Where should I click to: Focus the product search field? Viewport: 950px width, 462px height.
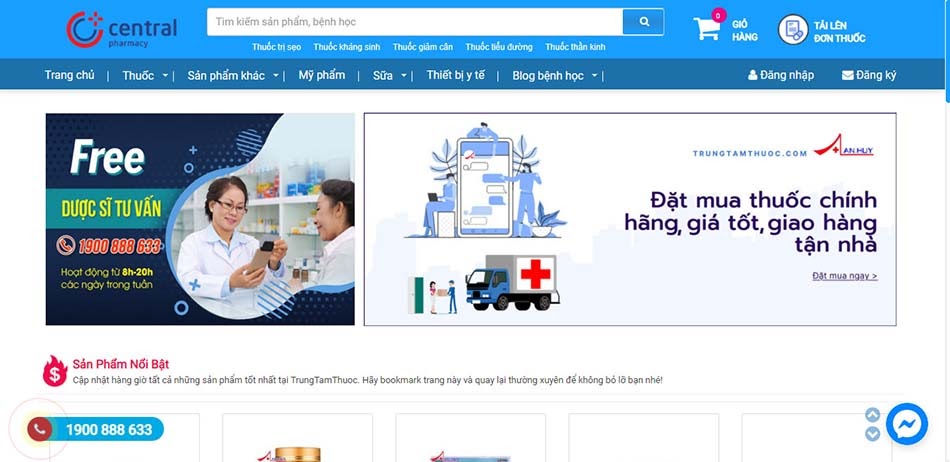click(x=415, y=22)
